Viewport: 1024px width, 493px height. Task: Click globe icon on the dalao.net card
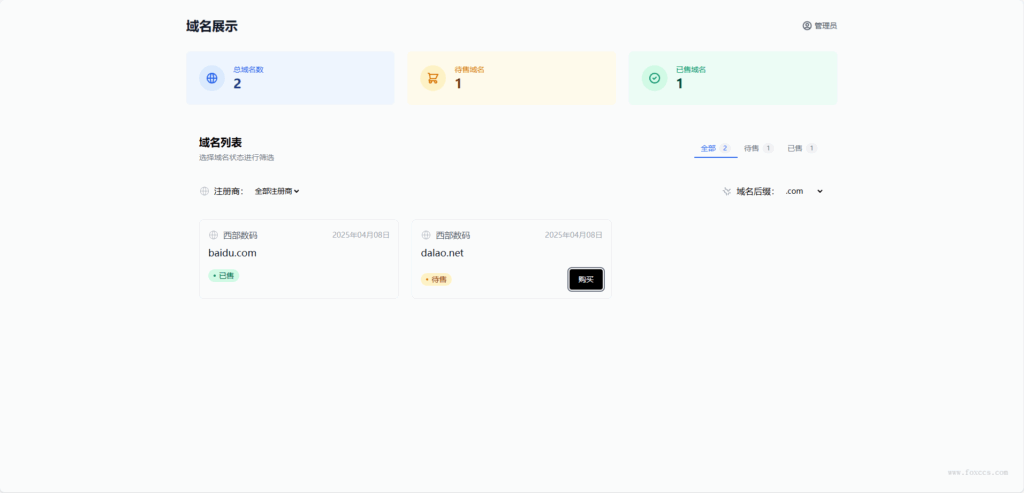point(426,235)
